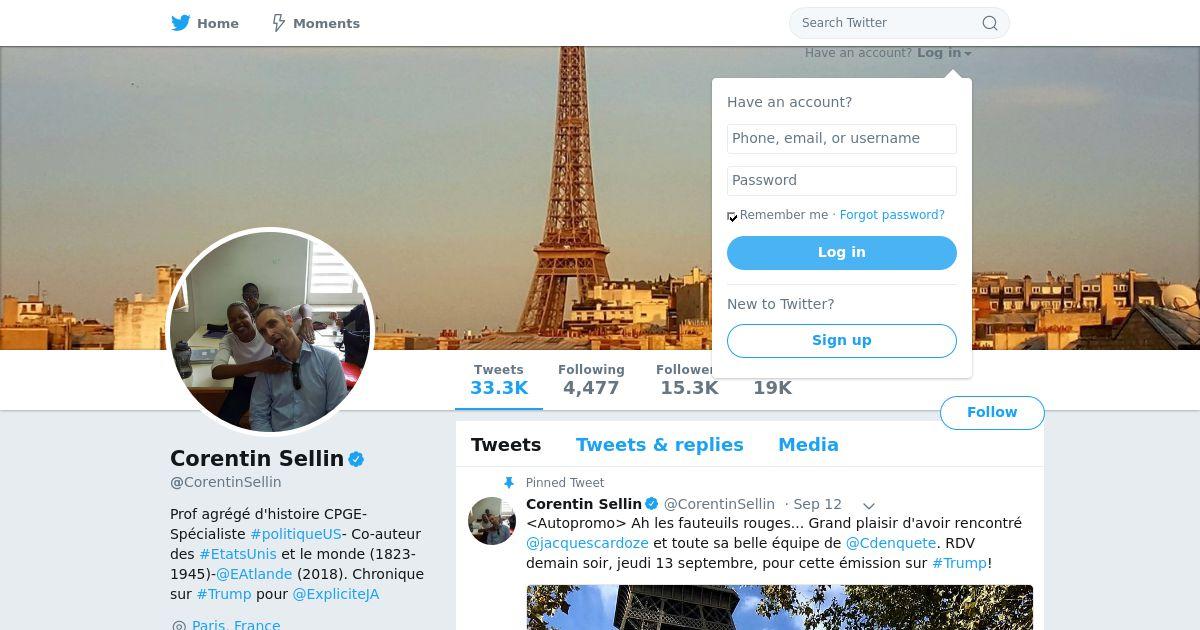This screenshot has width=1200, height=630.
Task: Open Moments via the lightning bolt icon
Action: (x=279, y=23)
